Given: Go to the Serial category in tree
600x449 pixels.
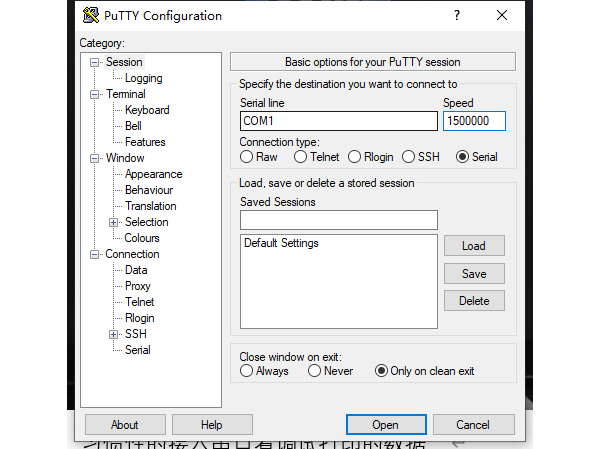Looking at the screenshot, I should pos(138,350).
